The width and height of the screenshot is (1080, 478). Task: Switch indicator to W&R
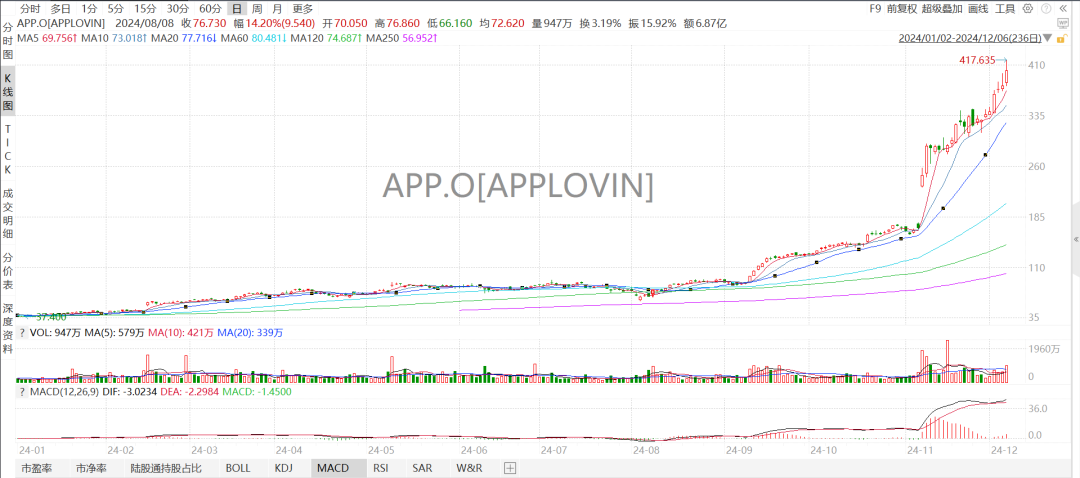tap(469, 468)
